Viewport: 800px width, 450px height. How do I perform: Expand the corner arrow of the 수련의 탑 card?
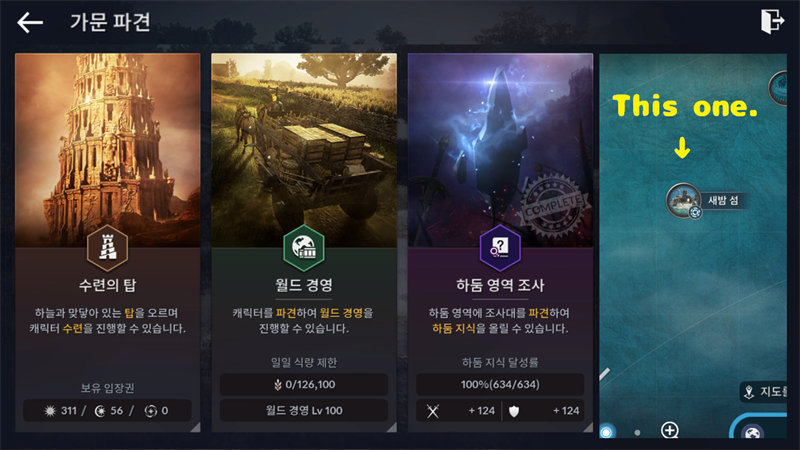tap(195, 428)
